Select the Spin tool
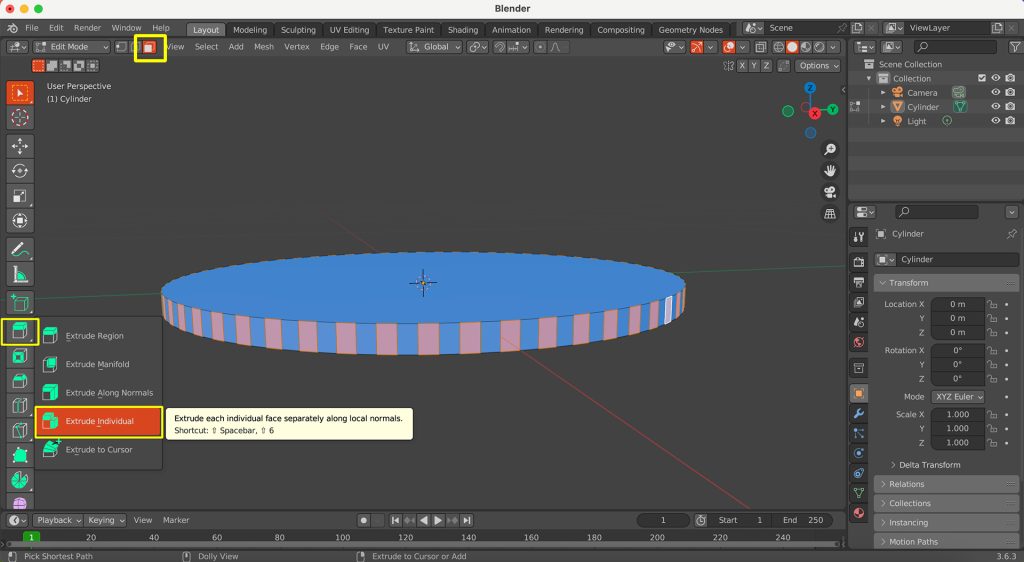 pyautogui.click(x=20, y=480)
